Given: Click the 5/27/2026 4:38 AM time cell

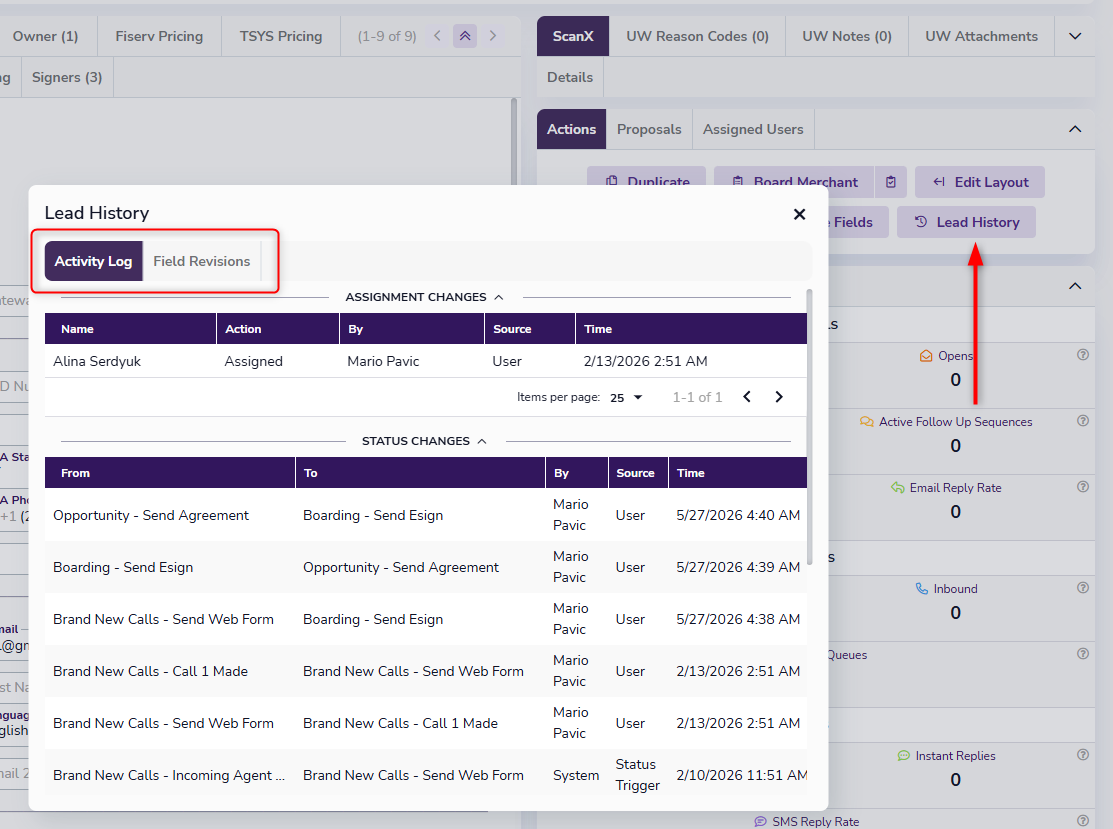Looking at the screenshot, I should coord(738,619).
